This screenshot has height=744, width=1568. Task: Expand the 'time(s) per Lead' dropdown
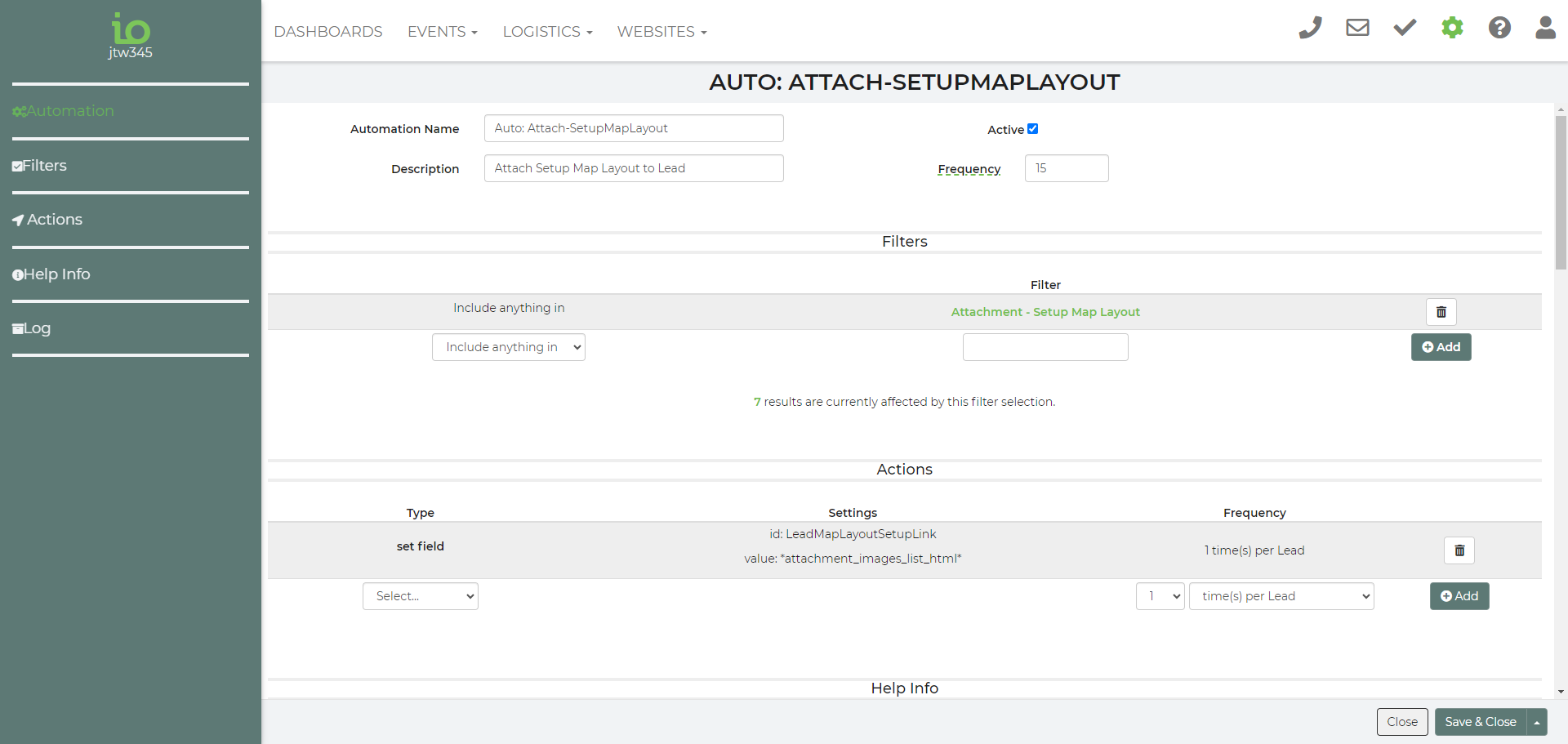point(1281,596)
